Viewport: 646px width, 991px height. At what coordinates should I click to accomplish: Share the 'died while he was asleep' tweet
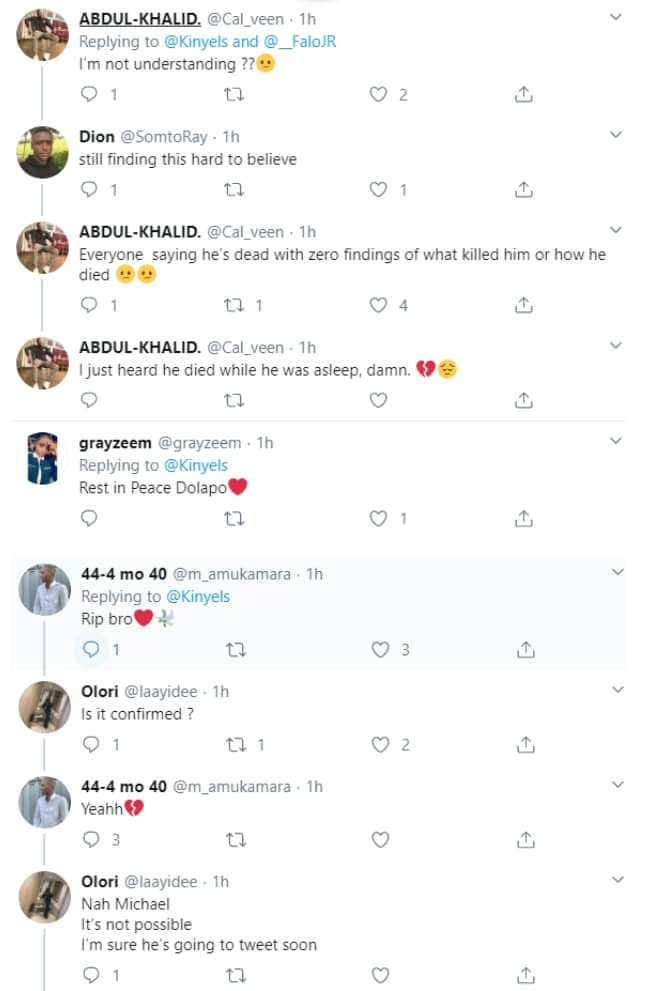coord(523,400)
